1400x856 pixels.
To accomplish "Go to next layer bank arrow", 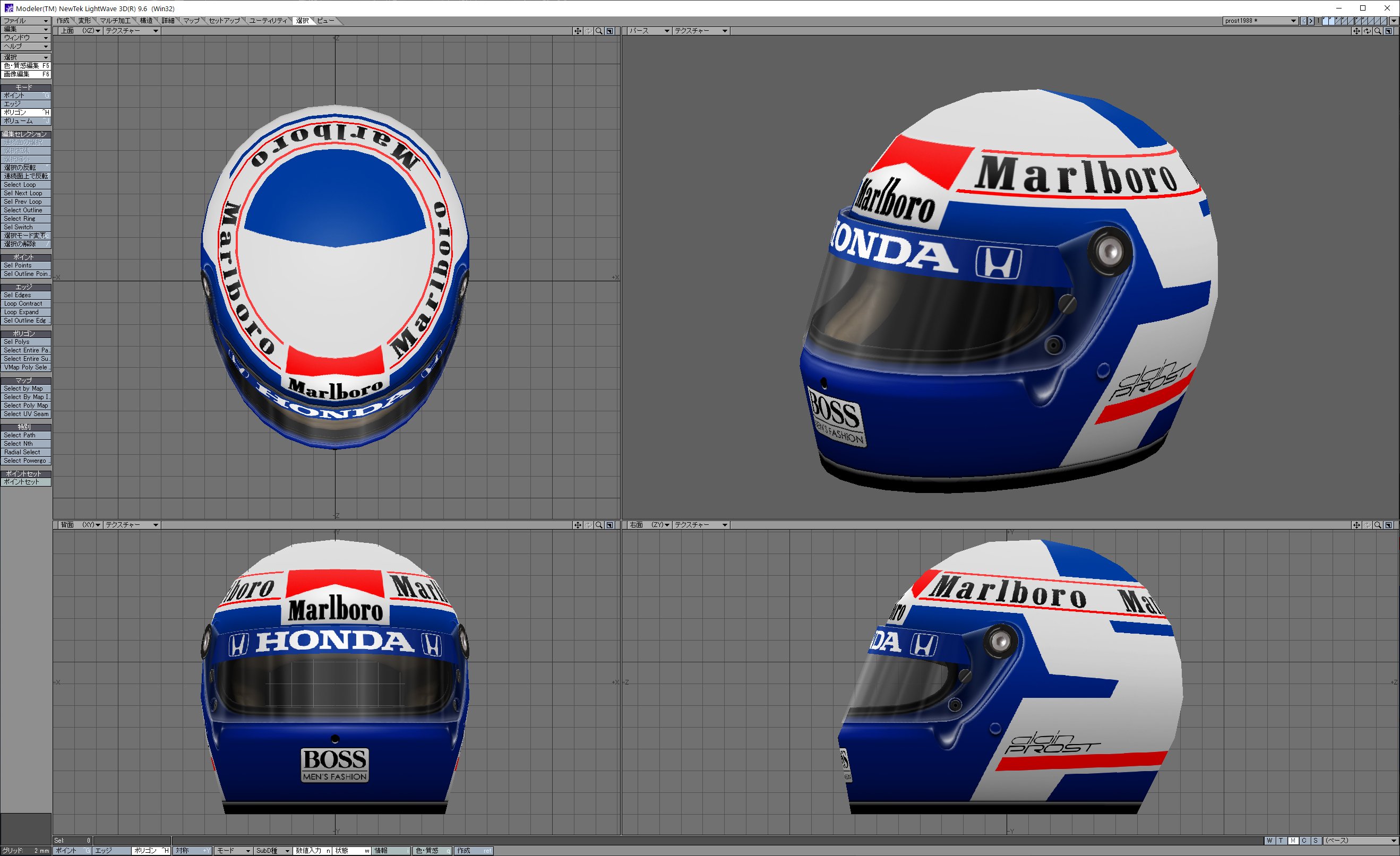I will tap(1311, 21).
